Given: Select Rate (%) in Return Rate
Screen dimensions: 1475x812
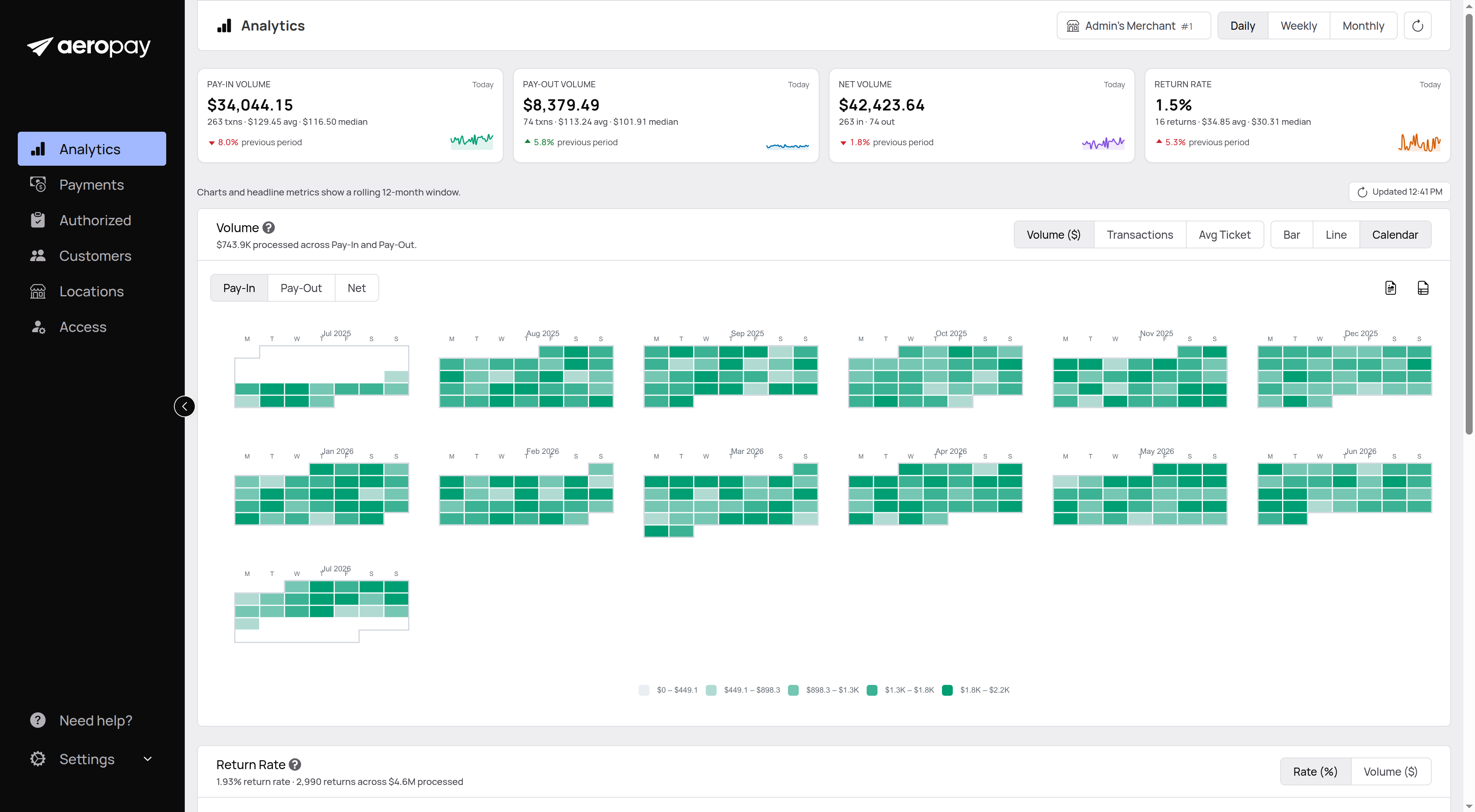Looking at the screenshot, I should 1315,771.
